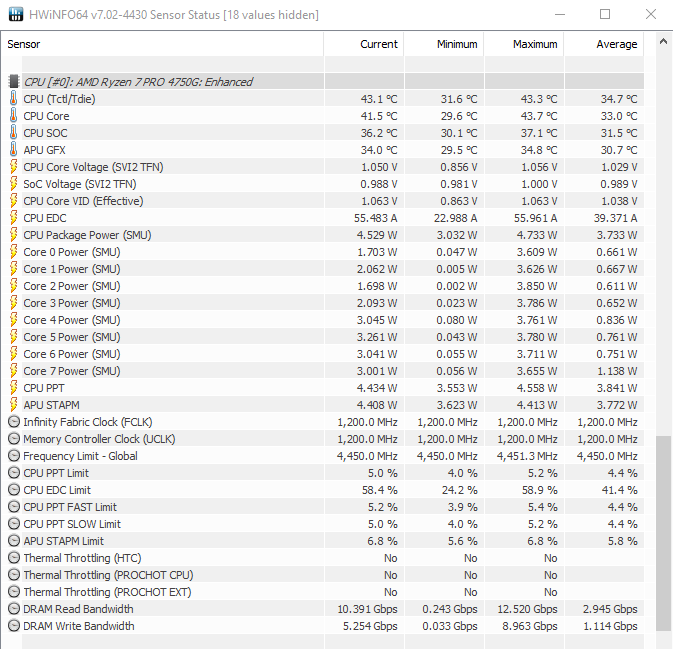Select the Core 6 Power (SMU) row label
Viewport: 673px width, 649px height.
coord(72,354)
